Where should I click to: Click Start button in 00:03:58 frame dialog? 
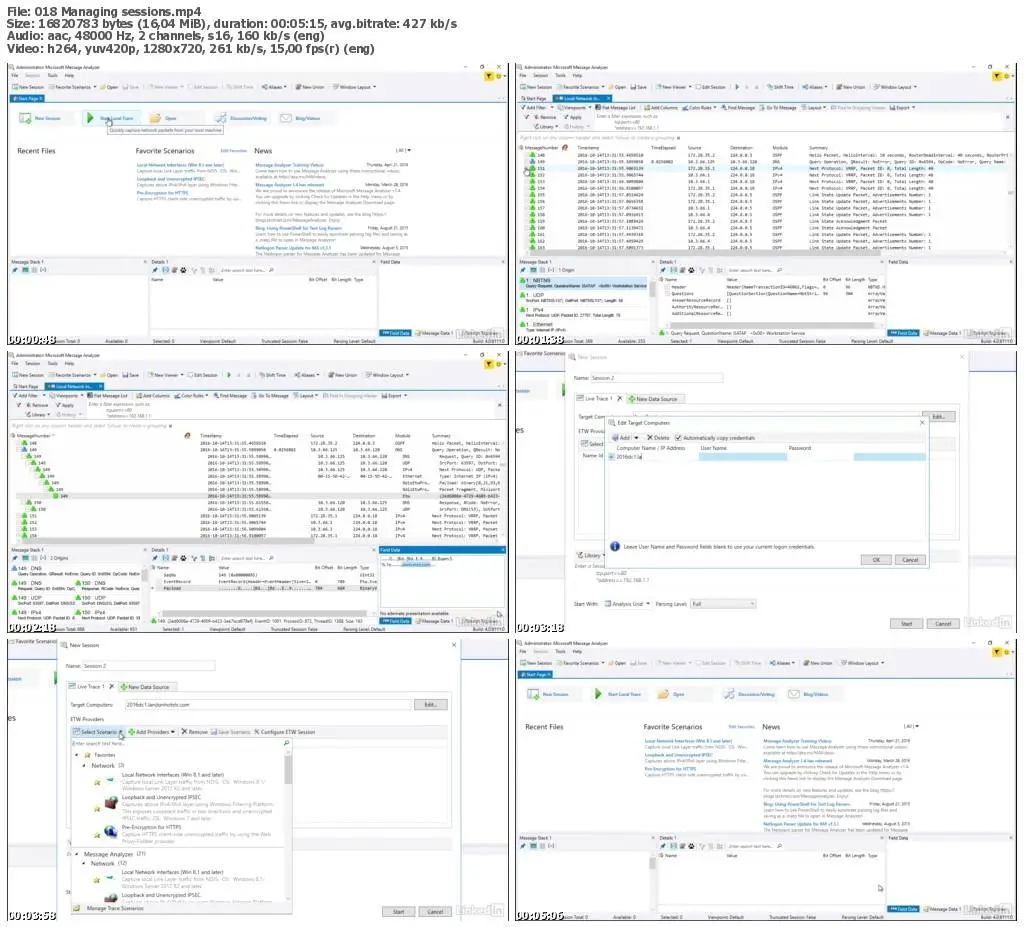[398, 911]
